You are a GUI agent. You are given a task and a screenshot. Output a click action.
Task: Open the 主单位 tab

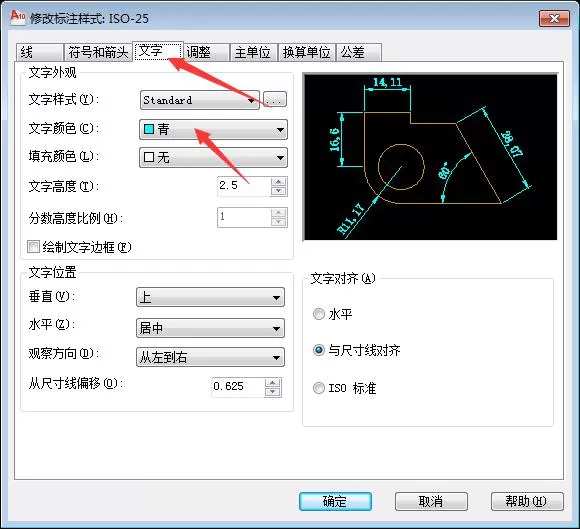[254, 52]
